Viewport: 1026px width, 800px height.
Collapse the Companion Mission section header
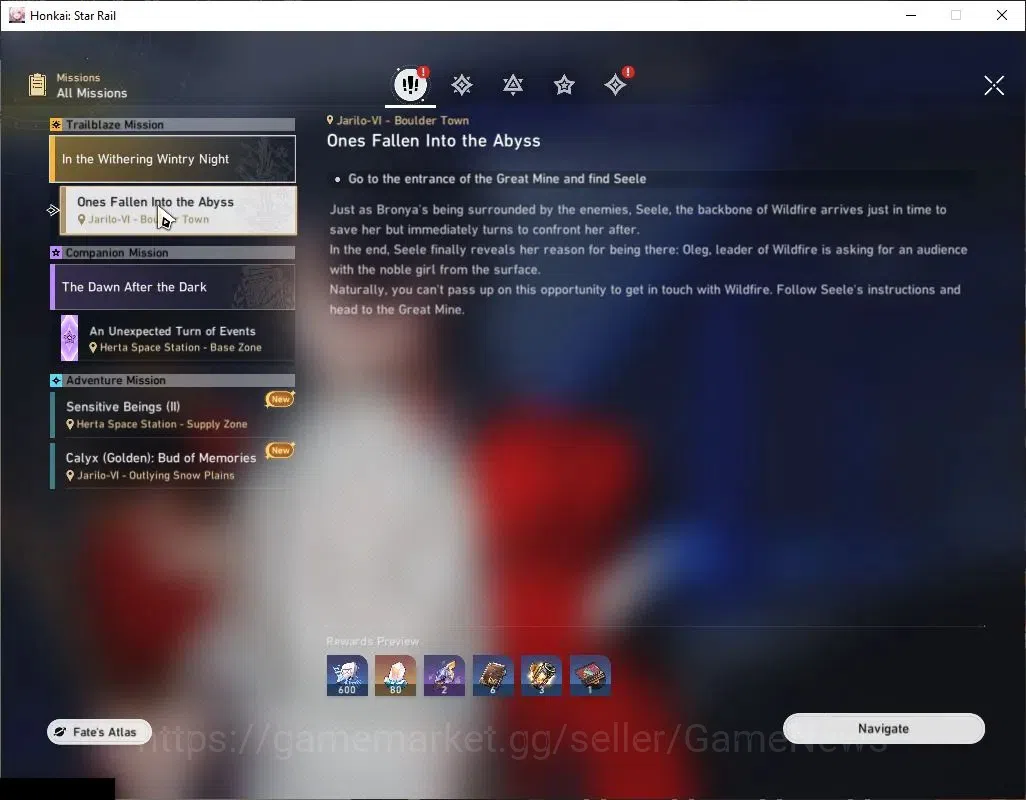tap(173, 252)
